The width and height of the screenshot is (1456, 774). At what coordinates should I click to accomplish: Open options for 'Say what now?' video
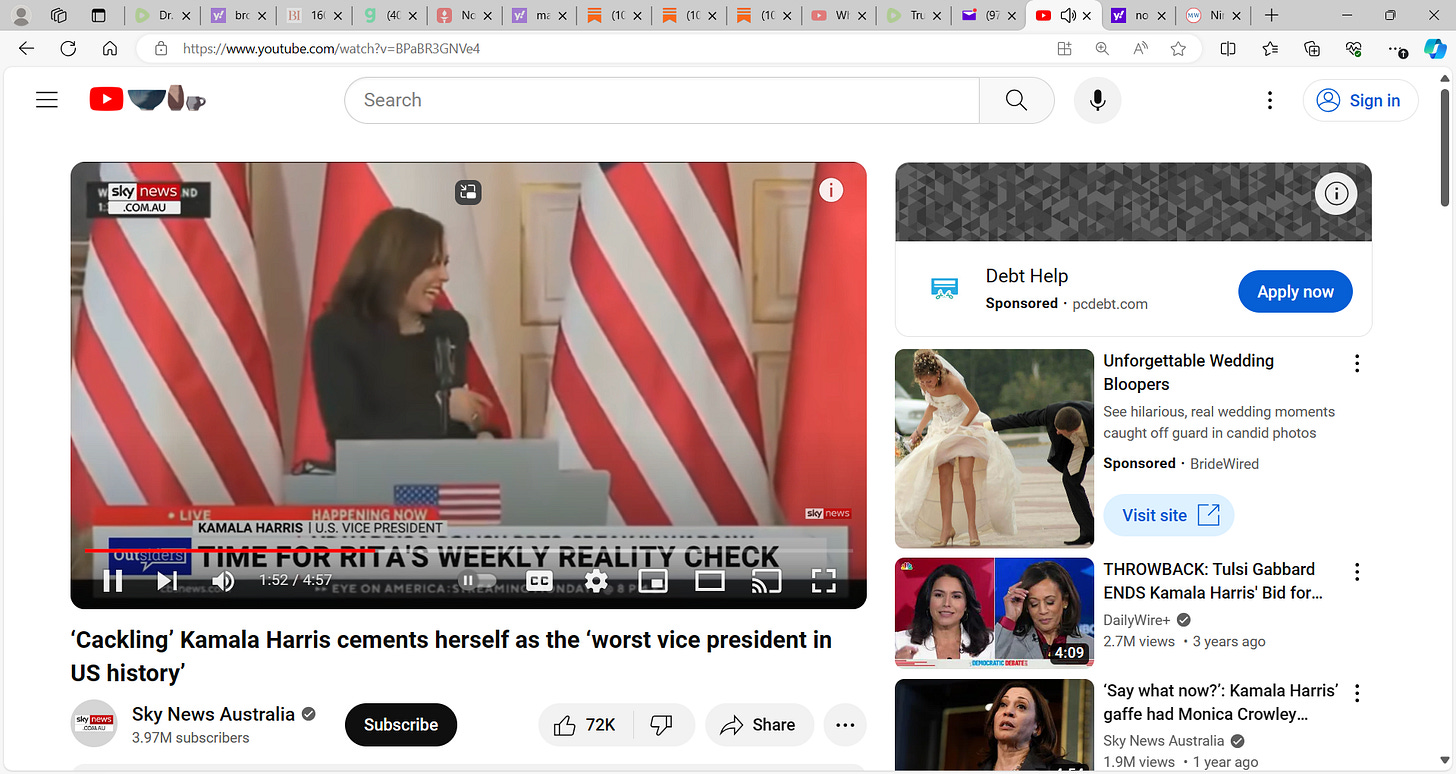tap(1357, 693)
